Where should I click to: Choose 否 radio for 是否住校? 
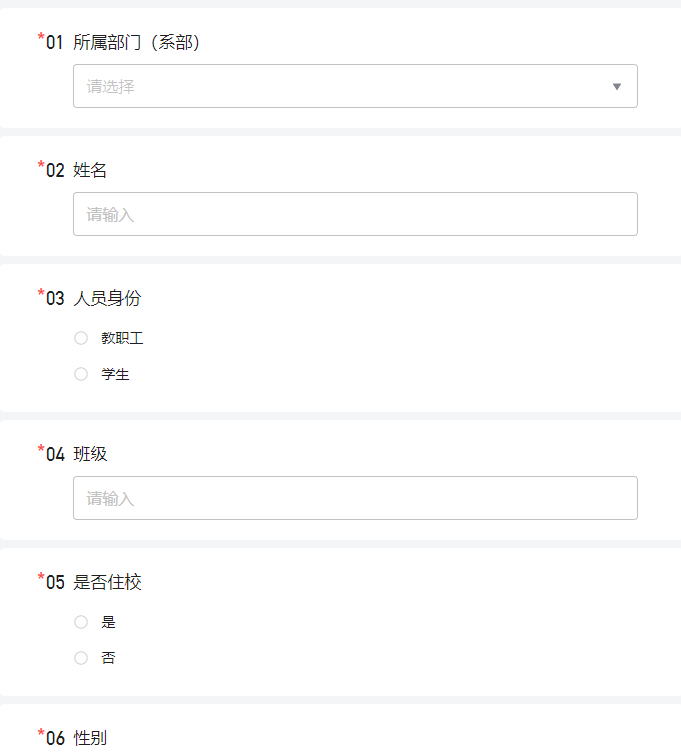pyautogui.click(x=81, y=658)
